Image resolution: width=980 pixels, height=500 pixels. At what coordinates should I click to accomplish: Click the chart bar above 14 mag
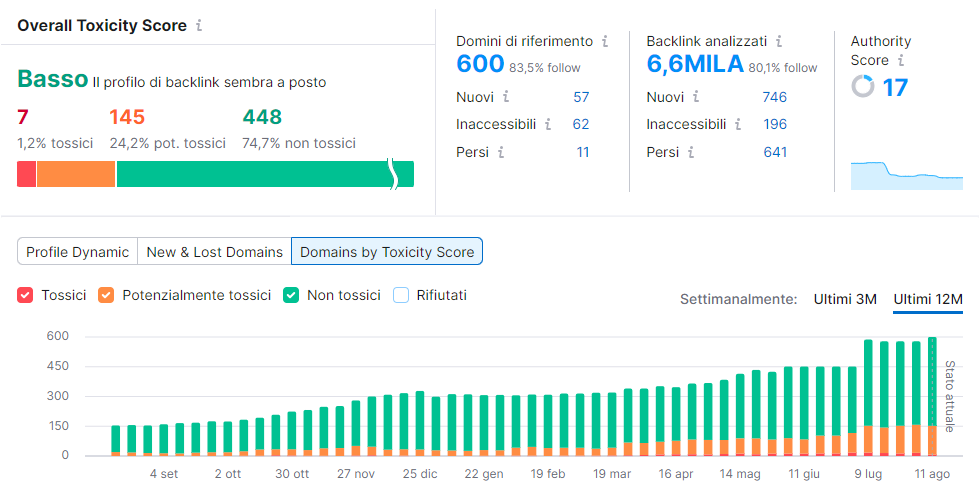[740, 415]
